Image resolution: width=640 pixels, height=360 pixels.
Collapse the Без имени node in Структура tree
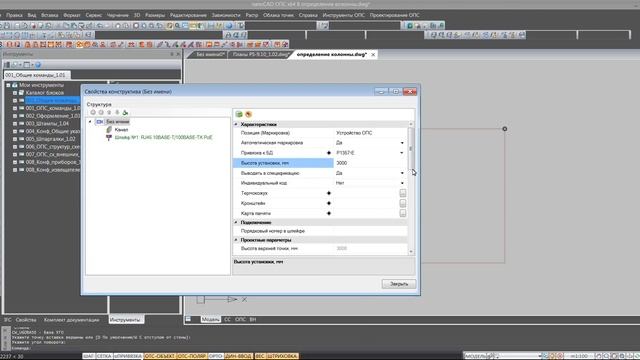(90, 122)
